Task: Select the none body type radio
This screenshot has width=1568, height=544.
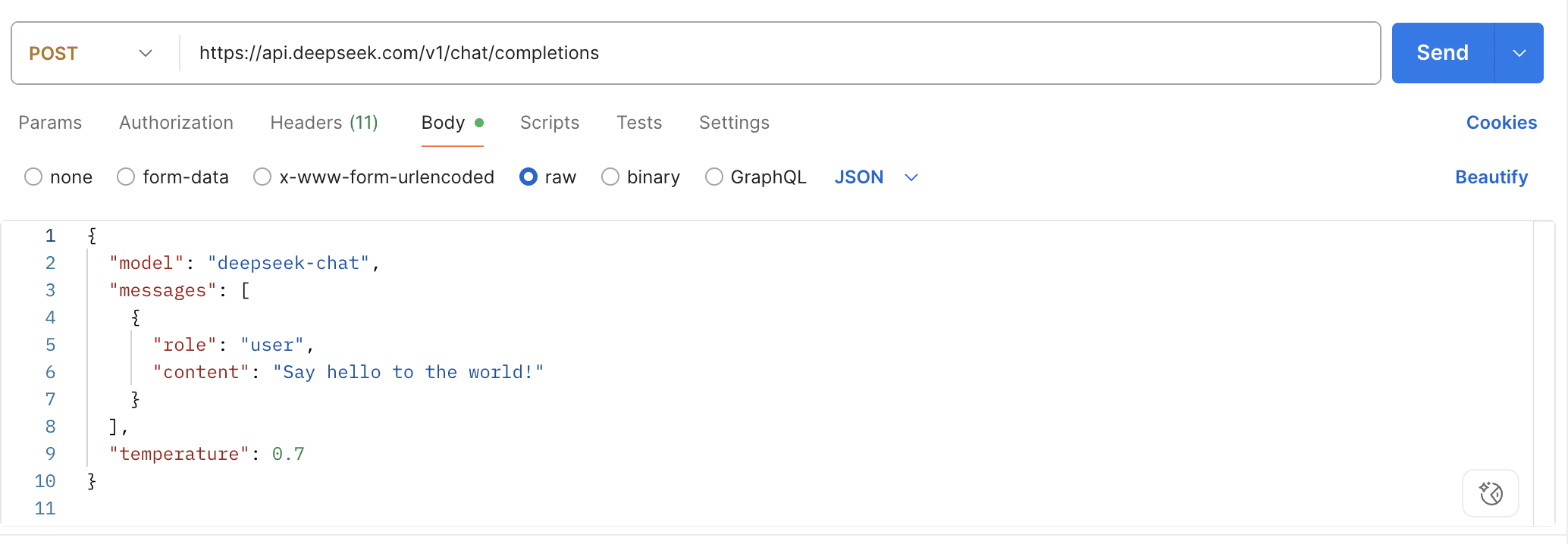Action: pyautogui.click(x=33, y=177)
